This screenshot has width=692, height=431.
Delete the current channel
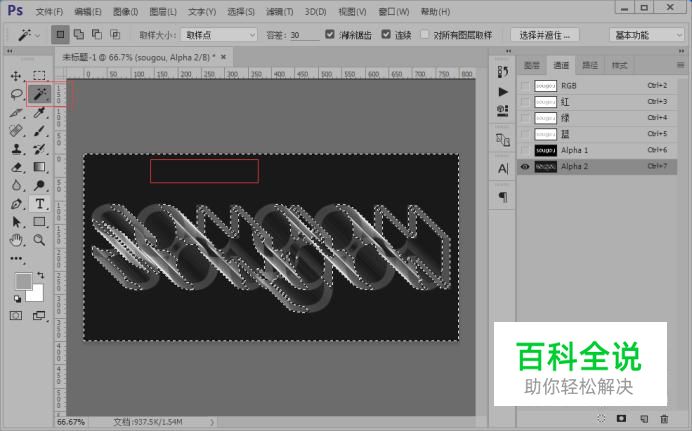[x=664, y=418]
